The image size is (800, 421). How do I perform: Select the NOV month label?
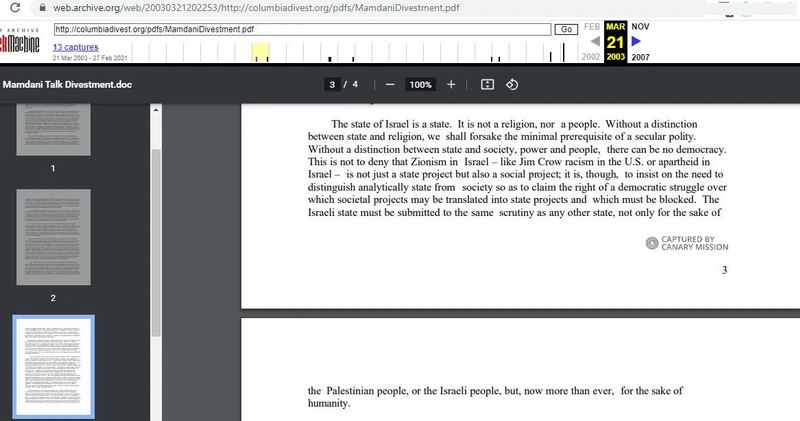point(640,27)
